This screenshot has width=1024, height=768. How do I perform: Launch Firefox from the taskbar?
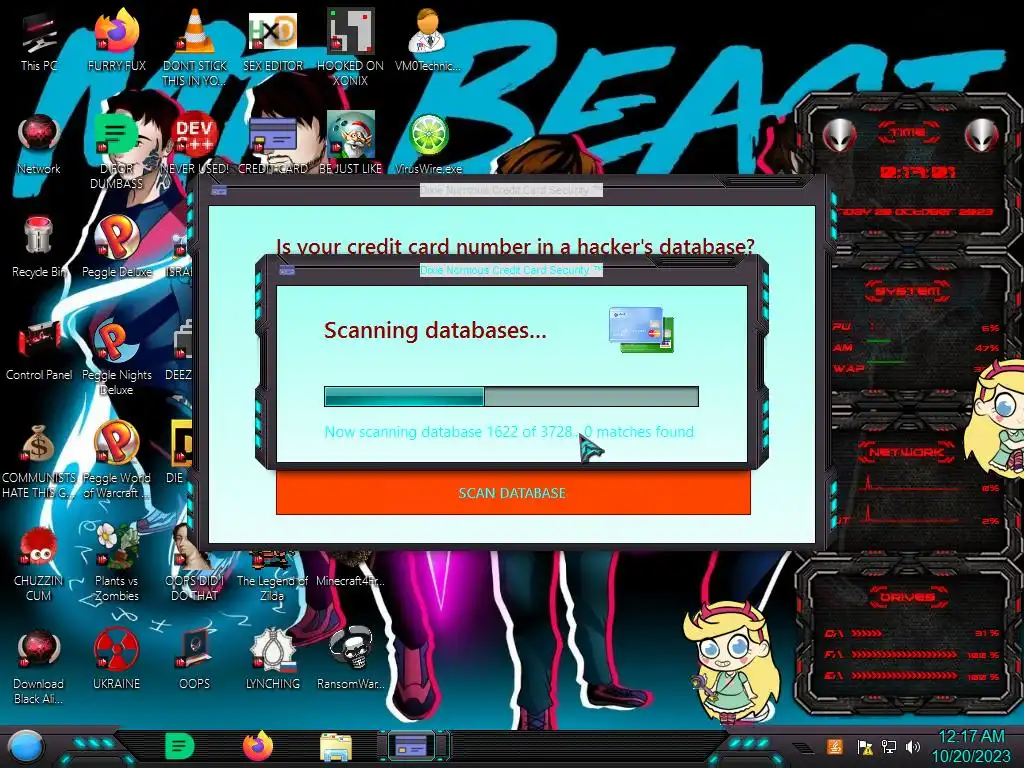tap(258, 746)
